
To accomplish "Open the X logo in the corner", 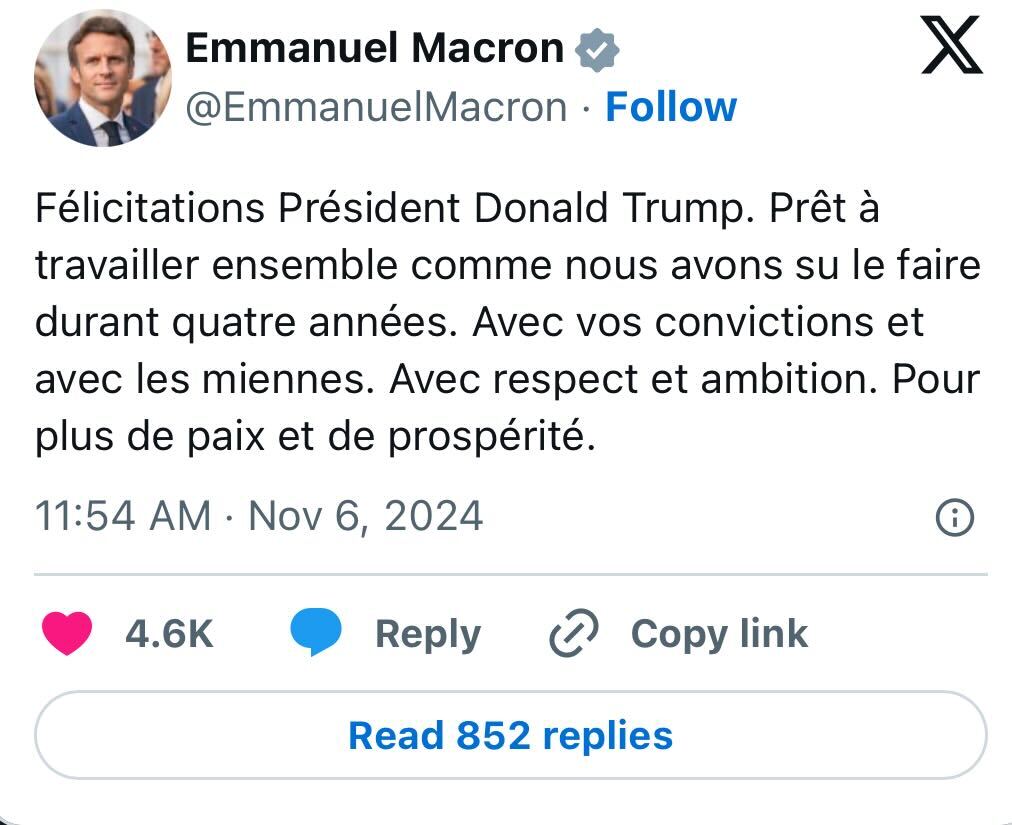I will (951, 48).
